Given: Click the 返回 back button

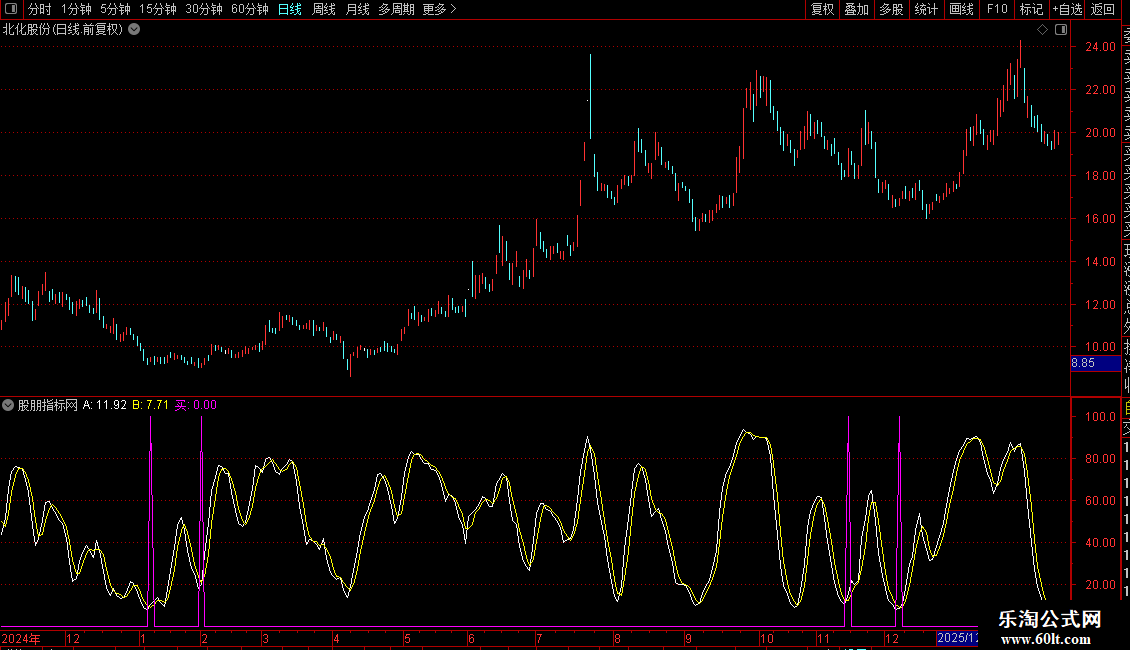Looking at the screenshot, I should tap(1103, 9).
